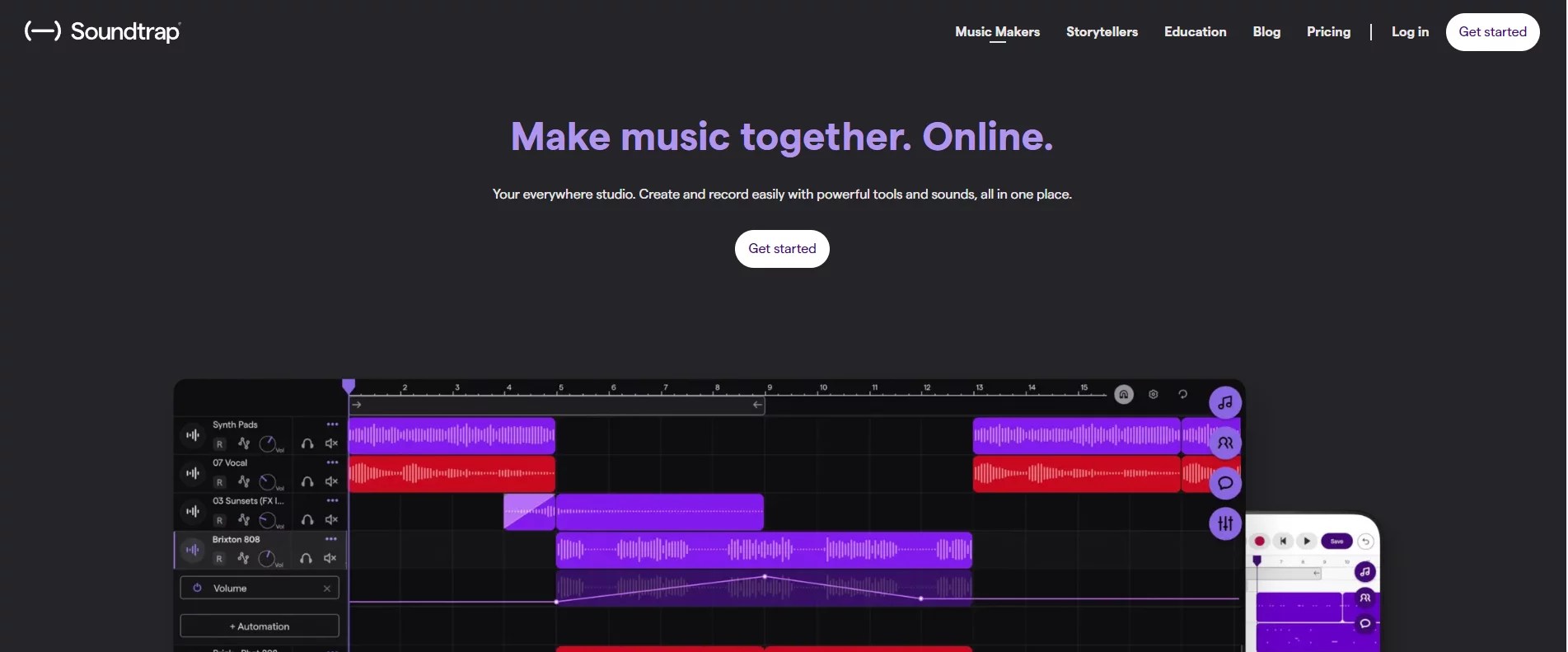Open the collaborators people button
The height and width of the screenshot is (652, 1568).
tap(1225, 443)
